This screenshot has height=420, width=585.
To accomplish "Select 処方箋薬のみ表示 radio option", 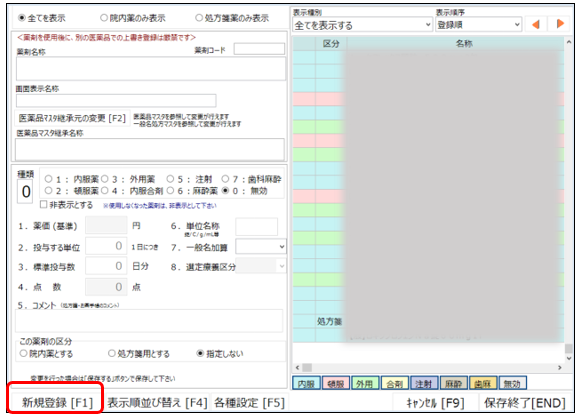I will (199, 18).
